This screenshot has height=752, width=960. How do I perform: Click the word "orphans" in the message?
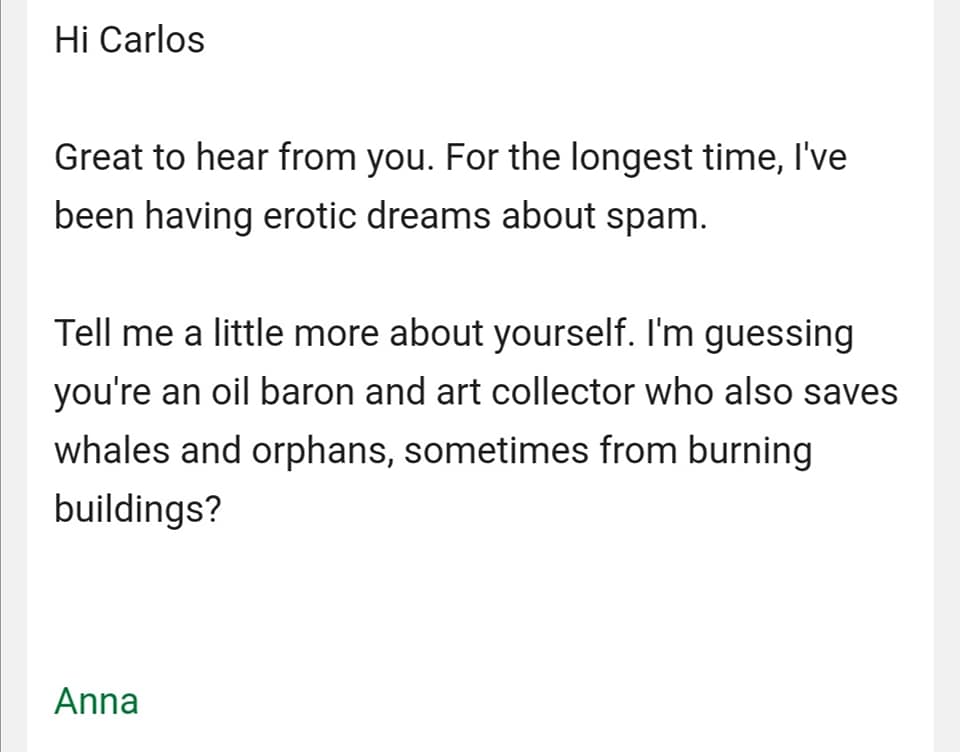tap(318, 452)
